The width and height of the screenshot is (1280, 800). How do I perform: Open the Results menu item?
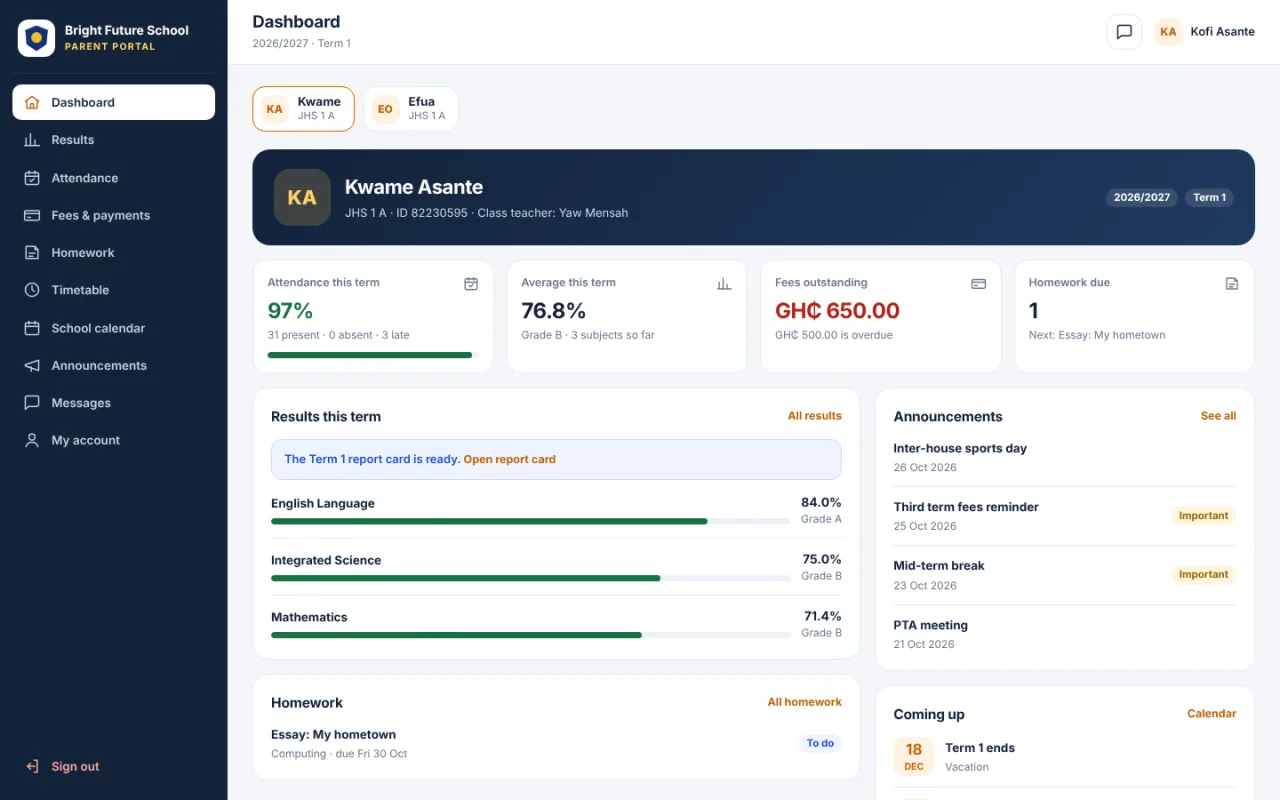(114, 140)
